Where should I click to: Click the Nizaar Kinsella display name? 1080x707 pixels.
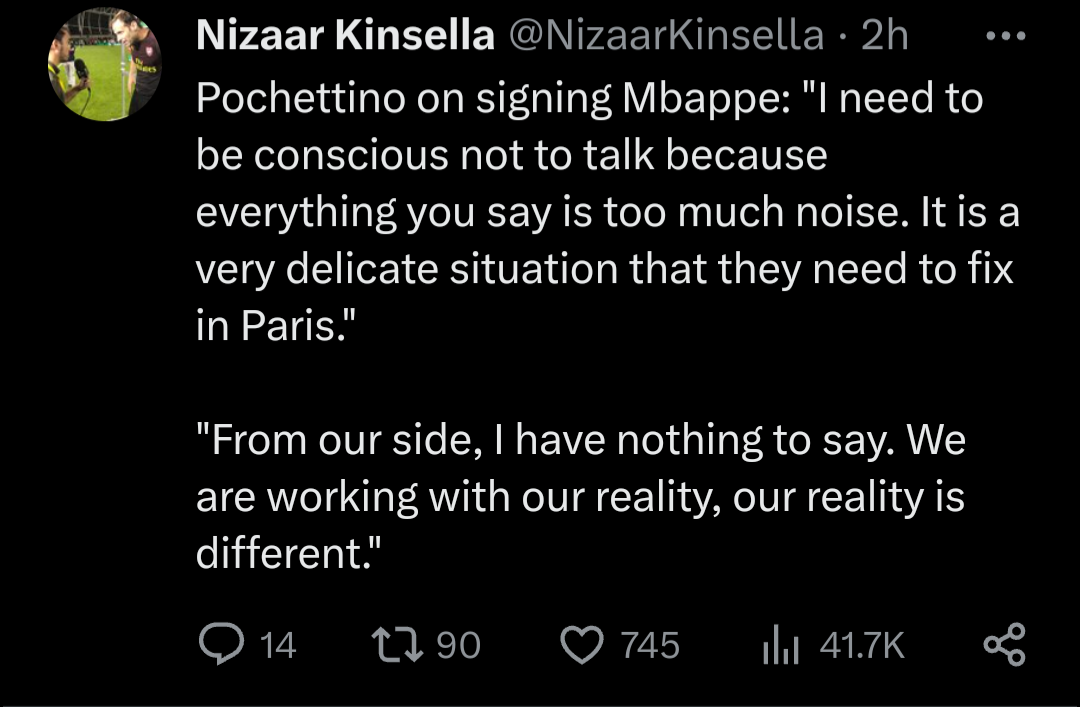[346, 37]
